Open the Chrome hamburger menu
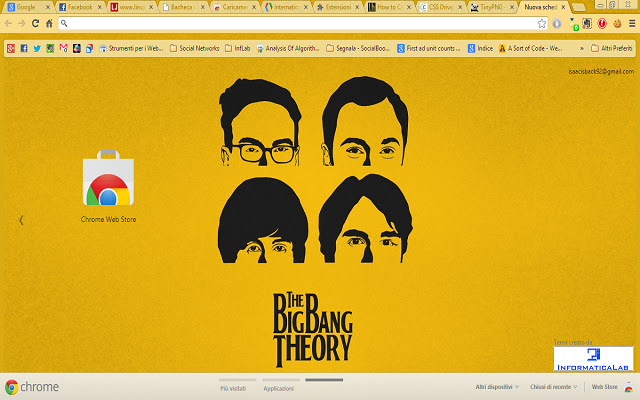This screenshot has width=640, height=400. 632,23
